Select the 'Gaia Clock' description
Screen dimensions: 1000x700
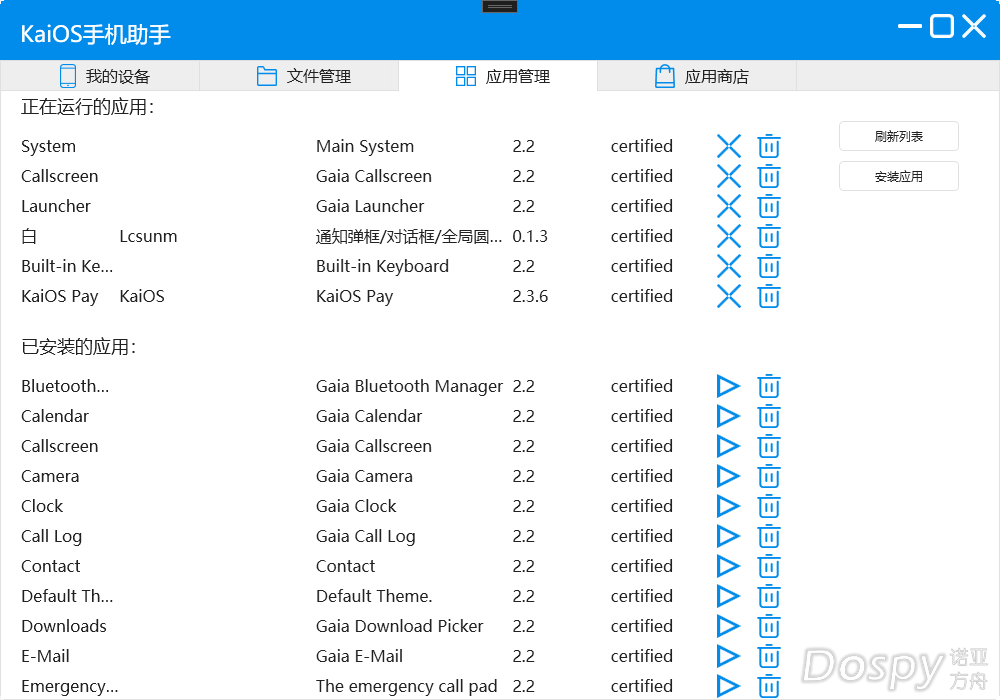tap(356, 506)
